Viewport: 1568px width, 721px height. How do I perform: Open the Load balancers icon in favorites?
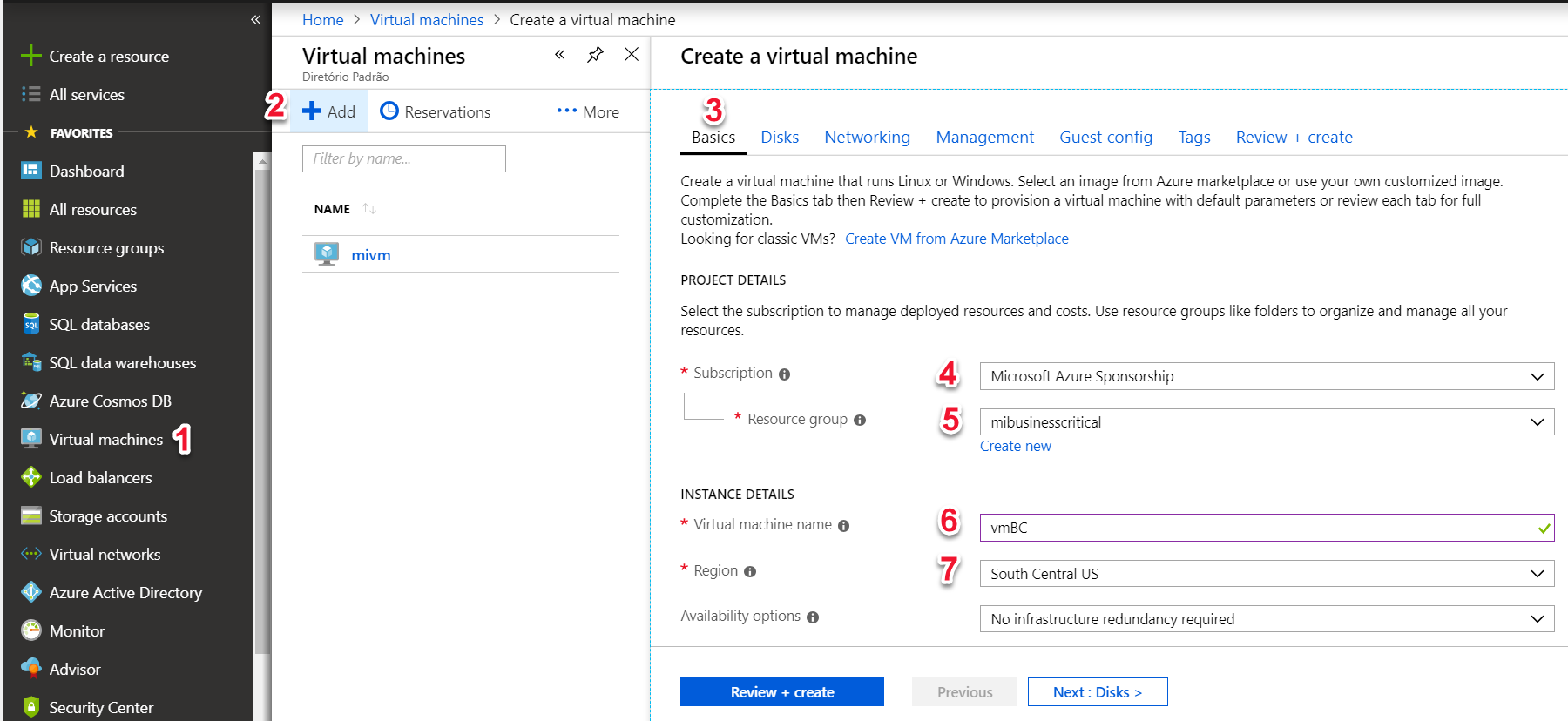pos(31,477)
